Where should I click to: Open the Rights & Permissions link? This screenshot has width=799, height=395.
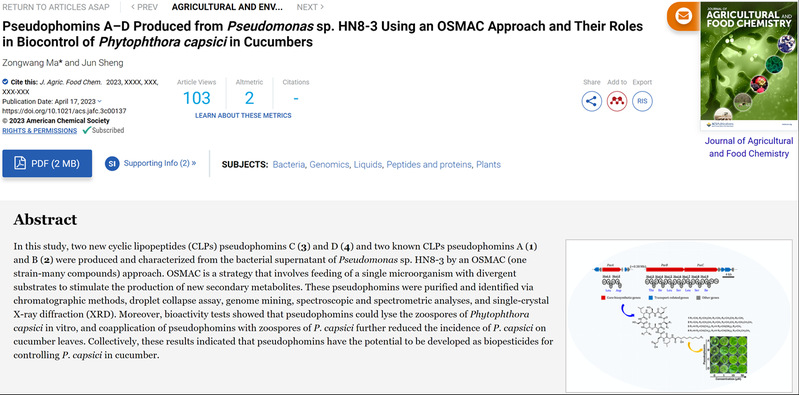40,130
